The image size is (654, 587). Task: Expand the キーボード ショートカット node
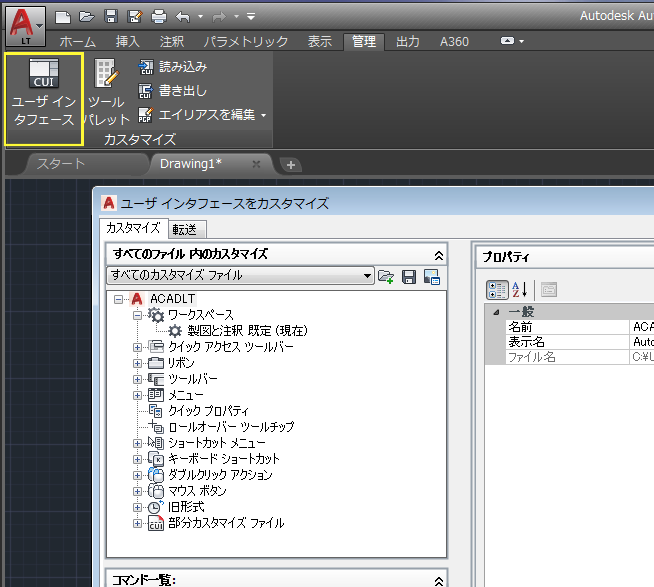pos(137,459)
